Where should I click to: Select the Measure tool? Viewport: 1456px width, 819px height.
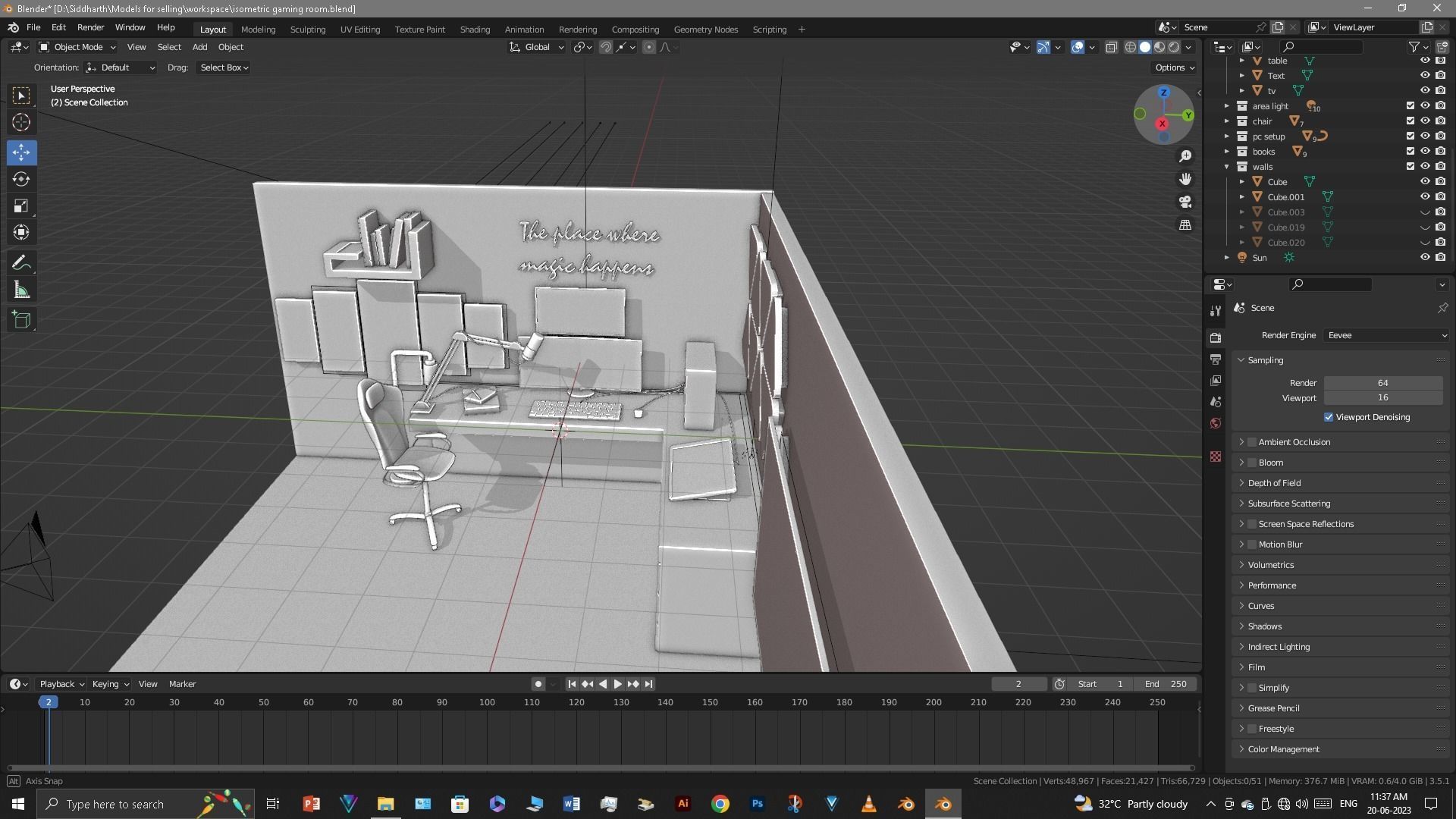21,290
